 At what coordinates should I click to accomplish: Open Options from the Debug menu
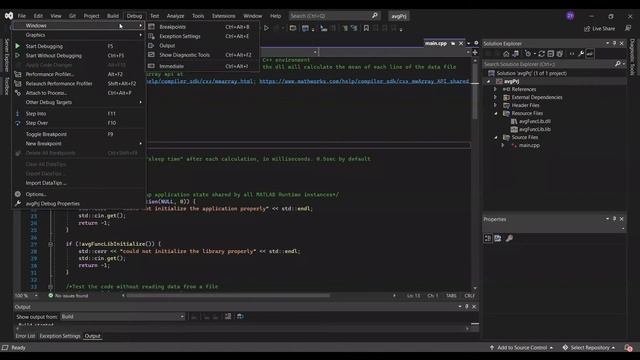click(x=78, y=194)
